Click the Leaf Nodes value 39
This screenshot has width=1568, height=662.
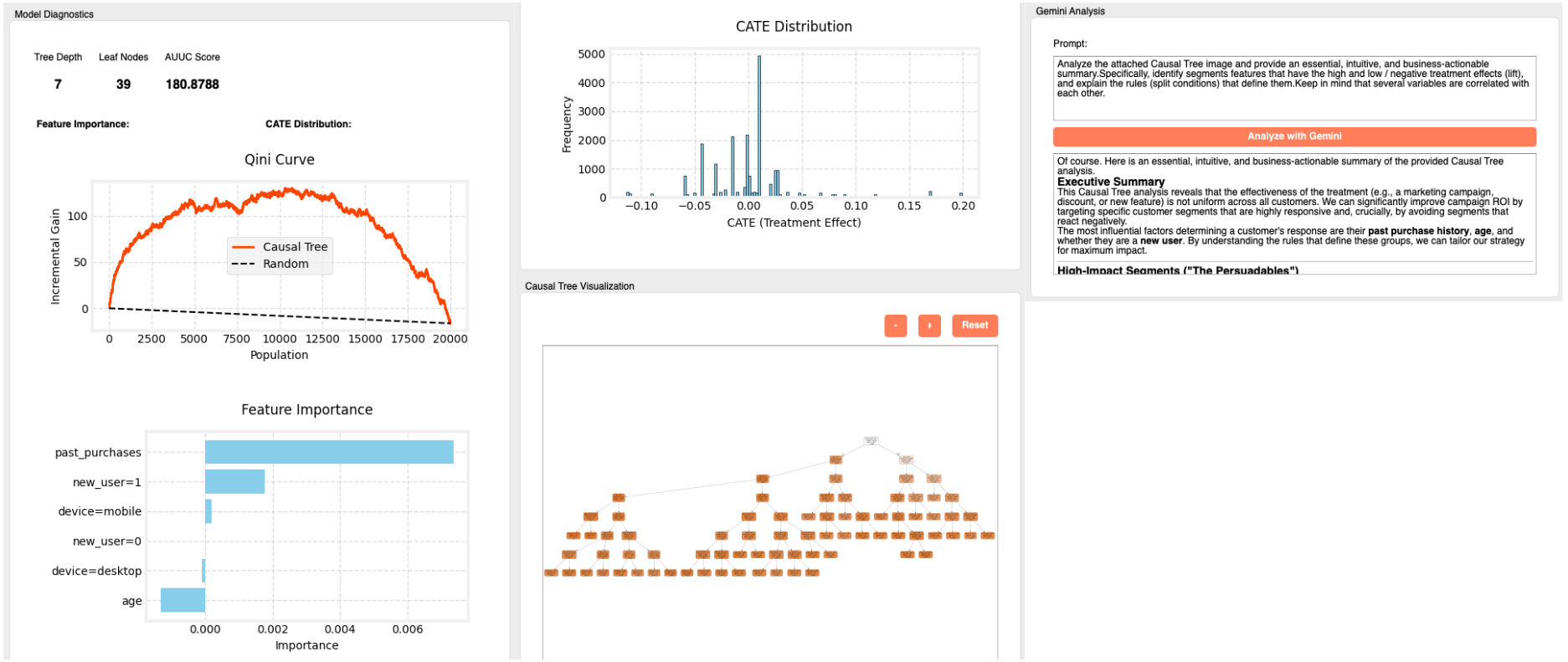[123, 85]
